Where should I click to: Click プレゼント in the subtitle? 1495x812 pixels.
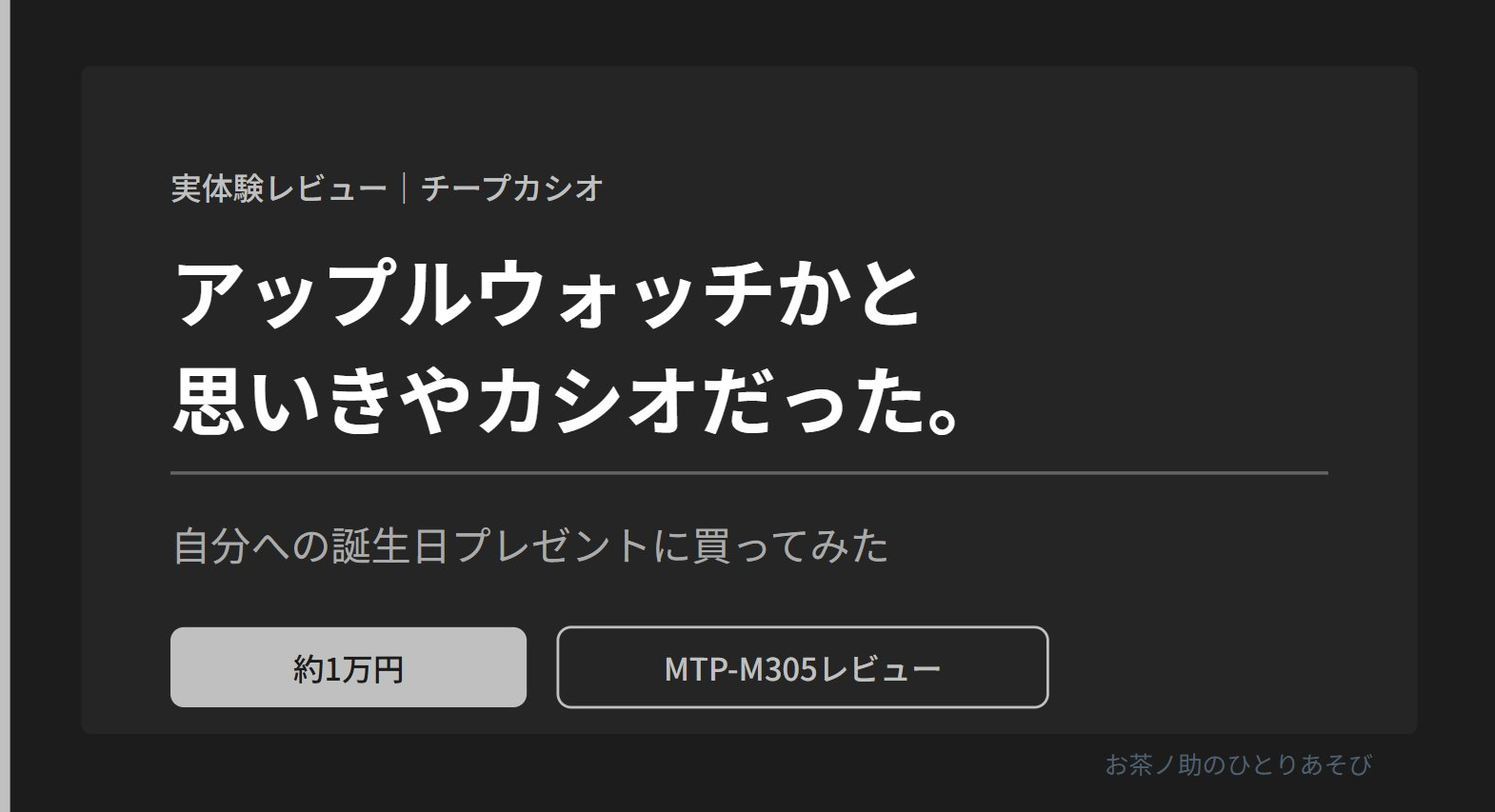(551, 546)
